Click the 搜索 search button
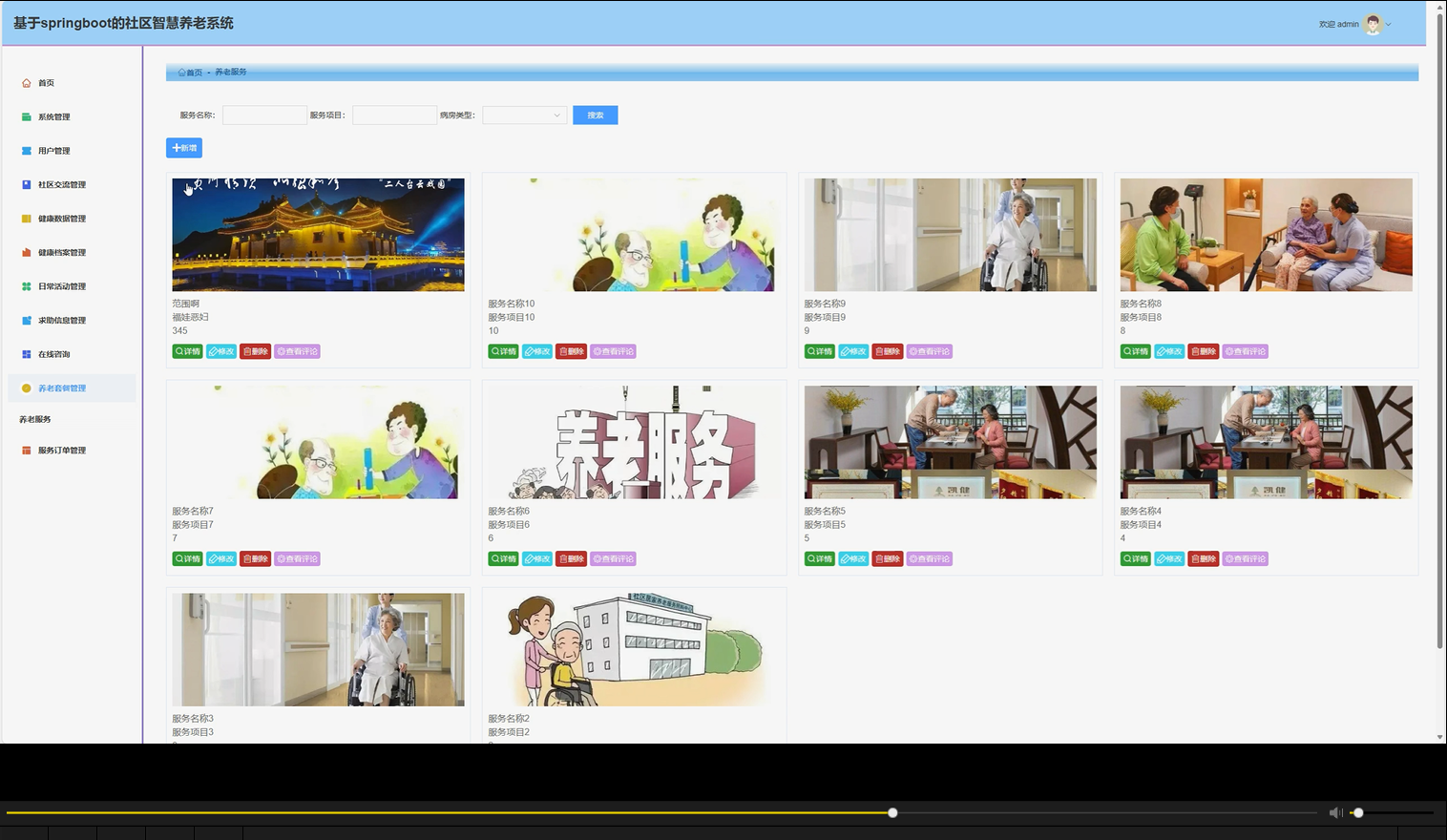 [596, 115]
